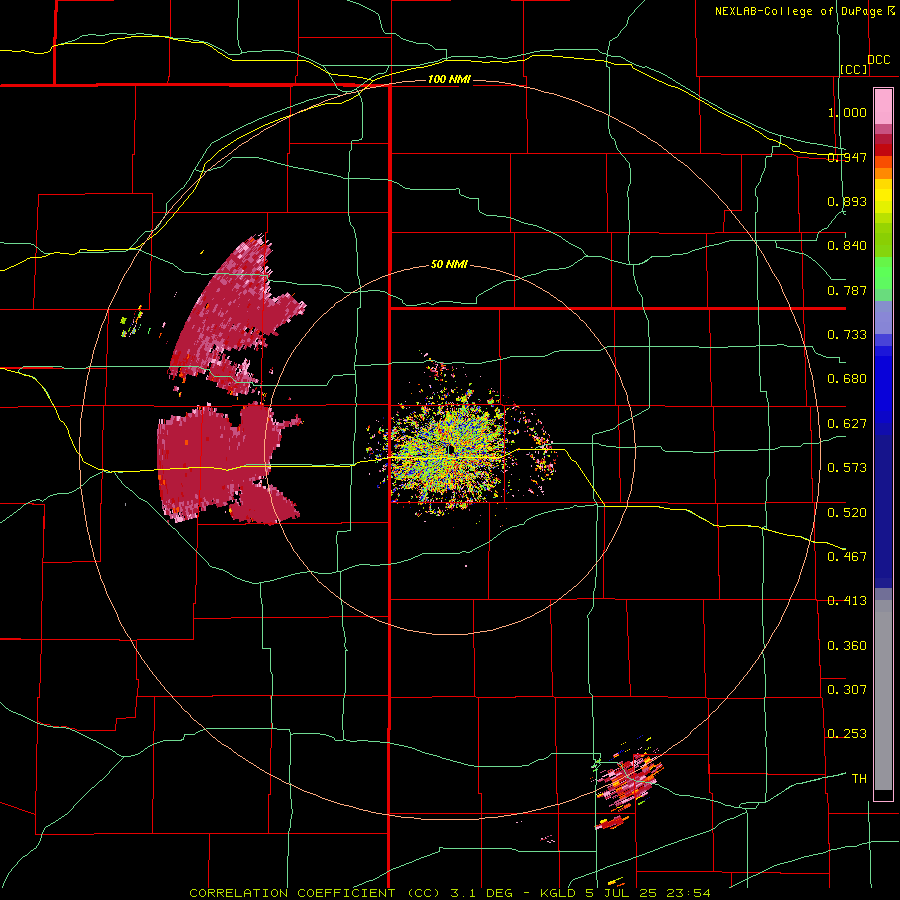Click the 50 NMI range ring label

(449, 265)
